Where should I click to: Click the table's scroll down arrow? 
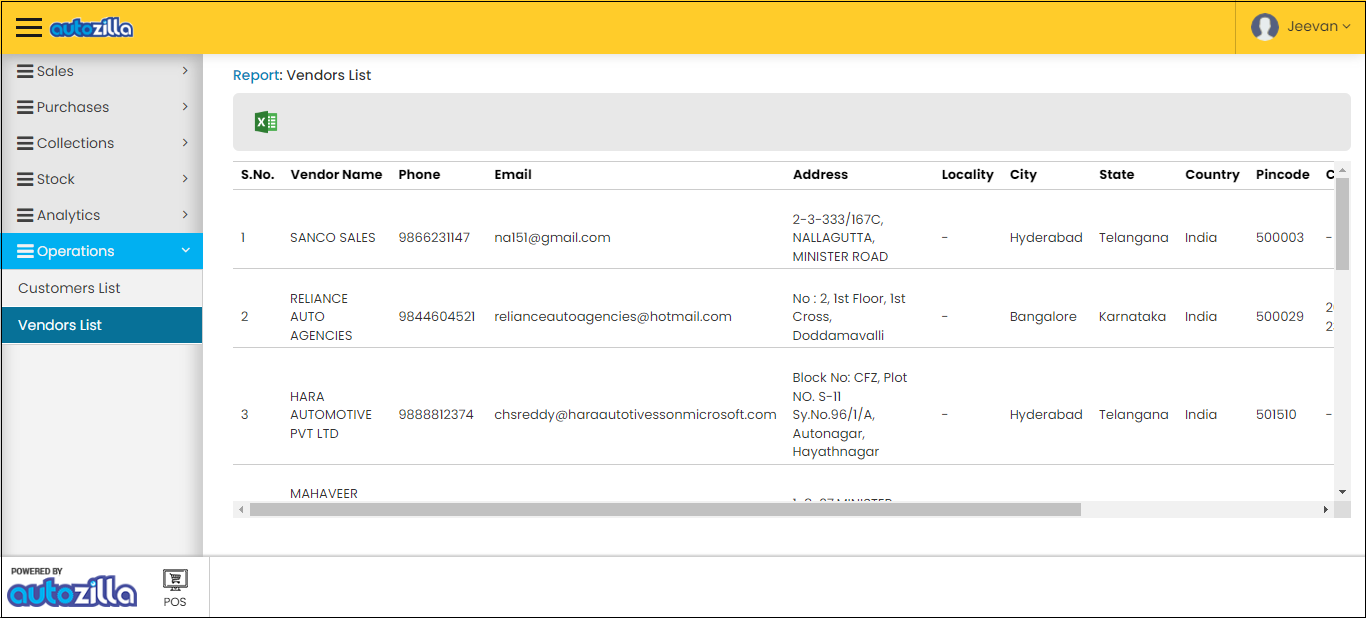point(1342,492)
